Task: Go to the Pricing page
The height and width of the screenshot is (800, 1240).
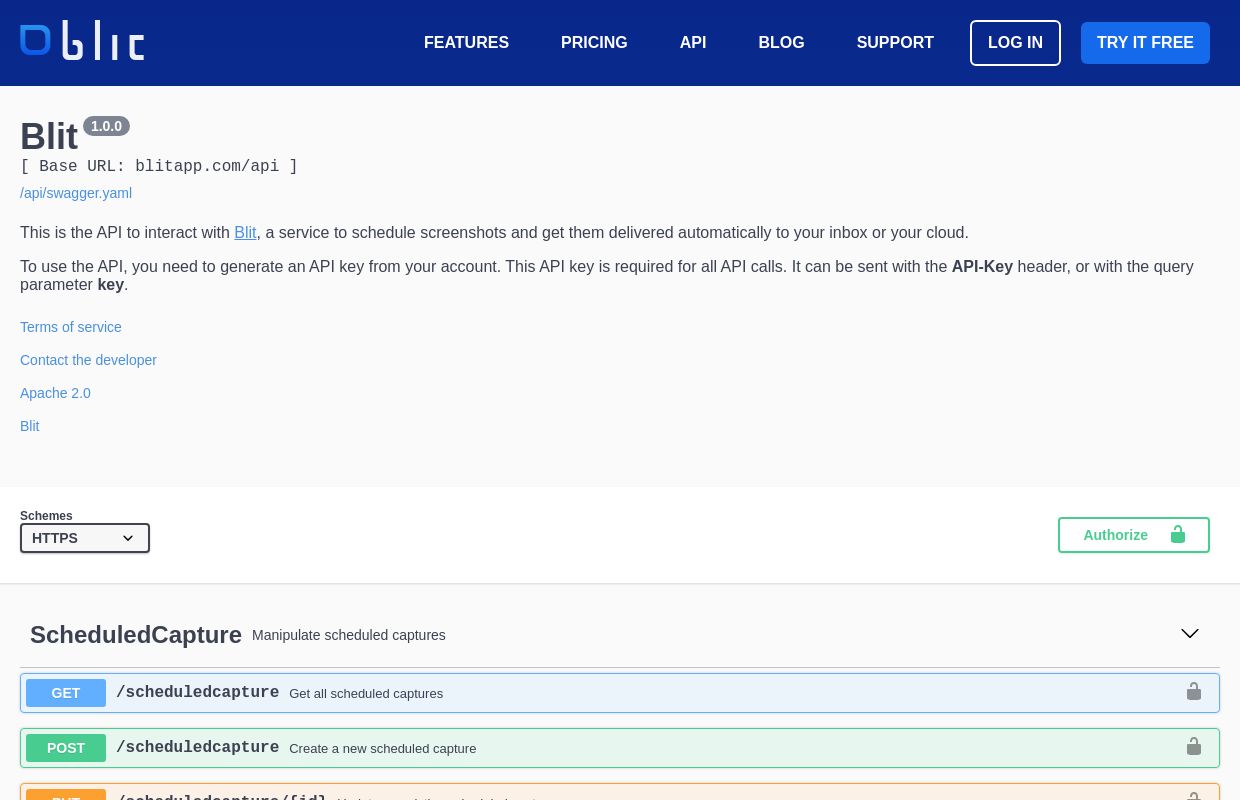Action: pos(594,43)
